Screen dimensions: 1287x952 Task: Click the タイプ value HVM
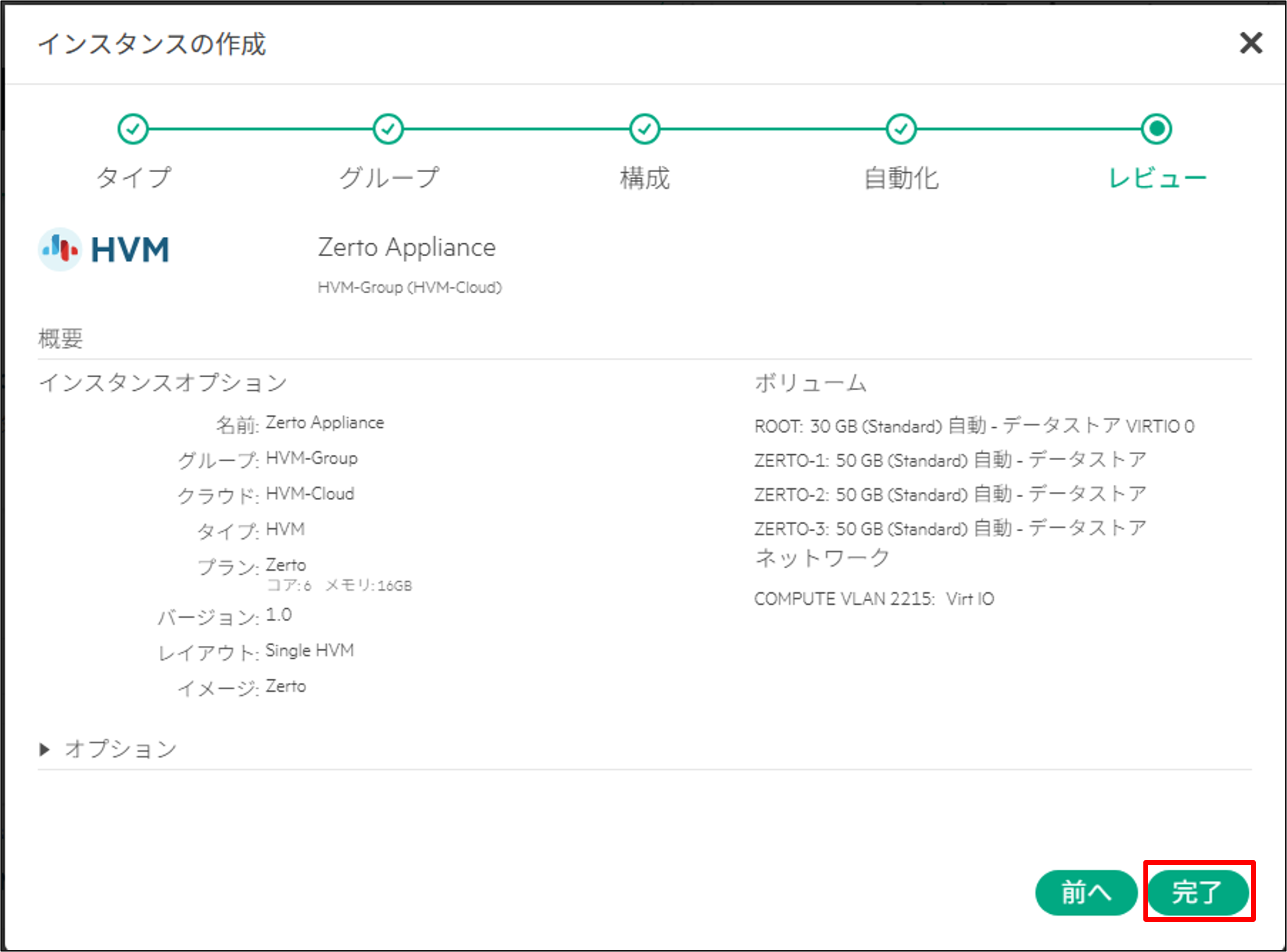(285, 530)
